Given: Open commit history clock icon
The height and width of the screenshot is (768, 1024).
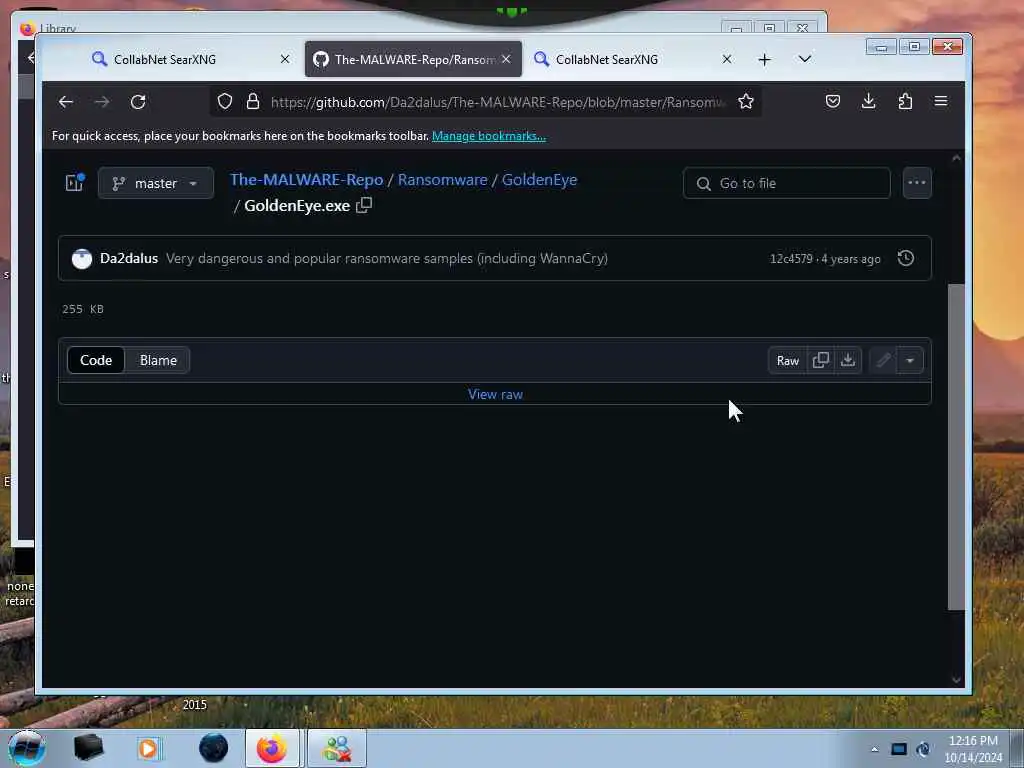Looking at the screenshot, I should coord(906,258).
